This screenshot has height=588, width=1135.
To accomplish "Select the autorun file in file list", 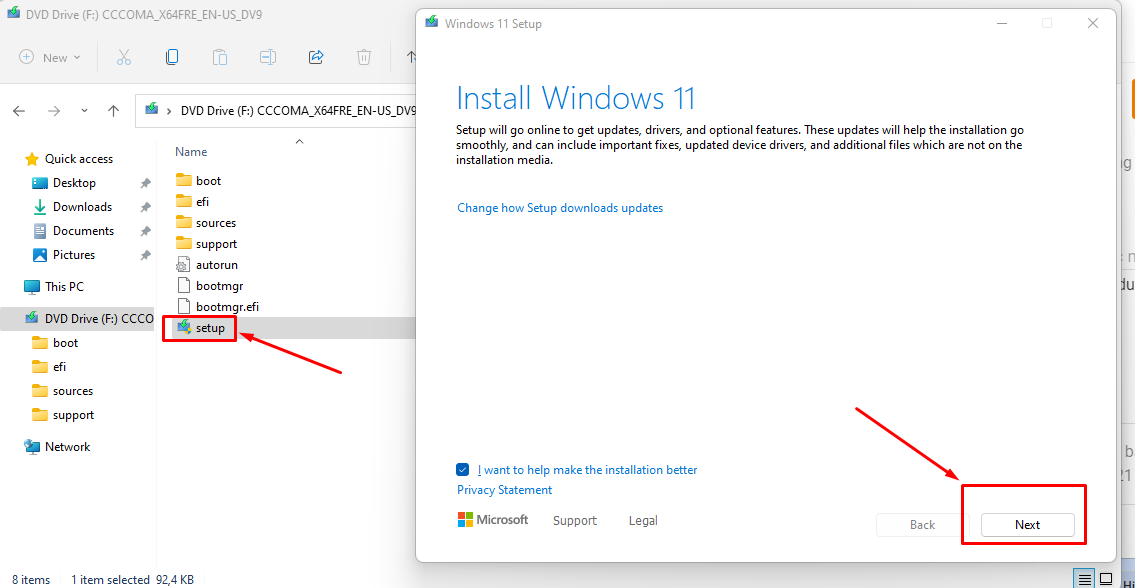I will (216, 264).
